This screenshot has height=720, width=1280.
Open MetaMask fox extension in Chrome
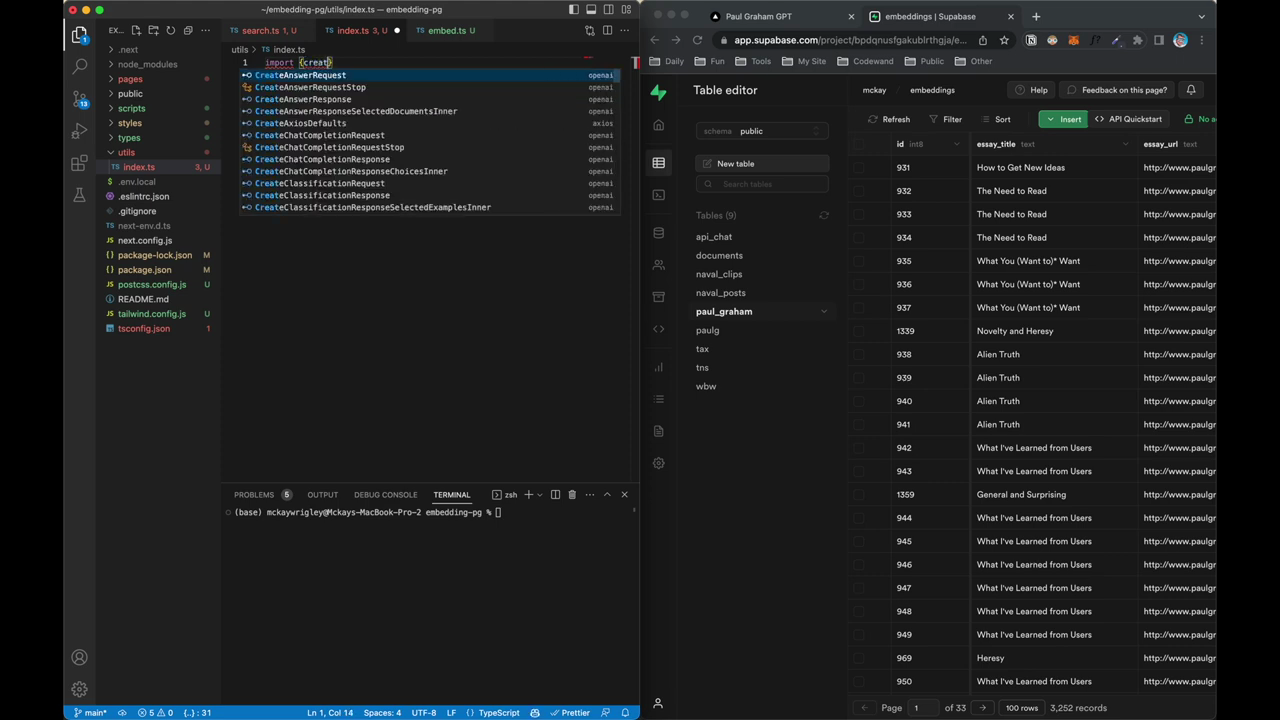click(x=1073, y=40)
